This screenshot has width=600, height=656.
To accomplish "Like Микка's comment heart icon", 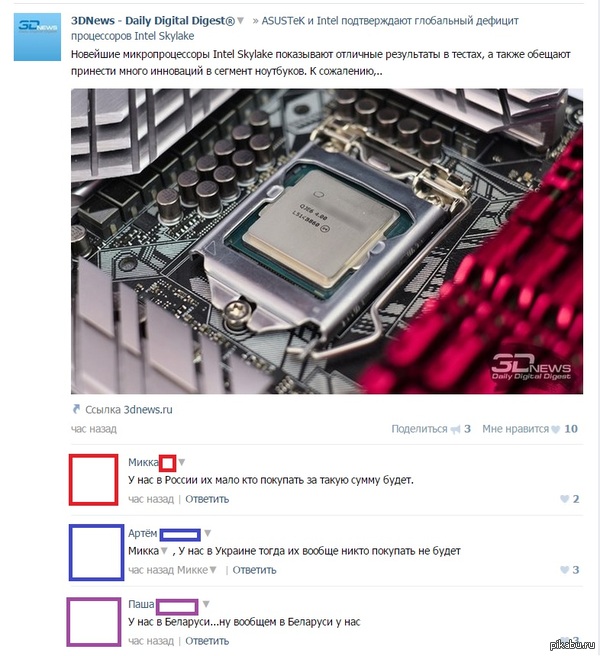I will (564, 499).
